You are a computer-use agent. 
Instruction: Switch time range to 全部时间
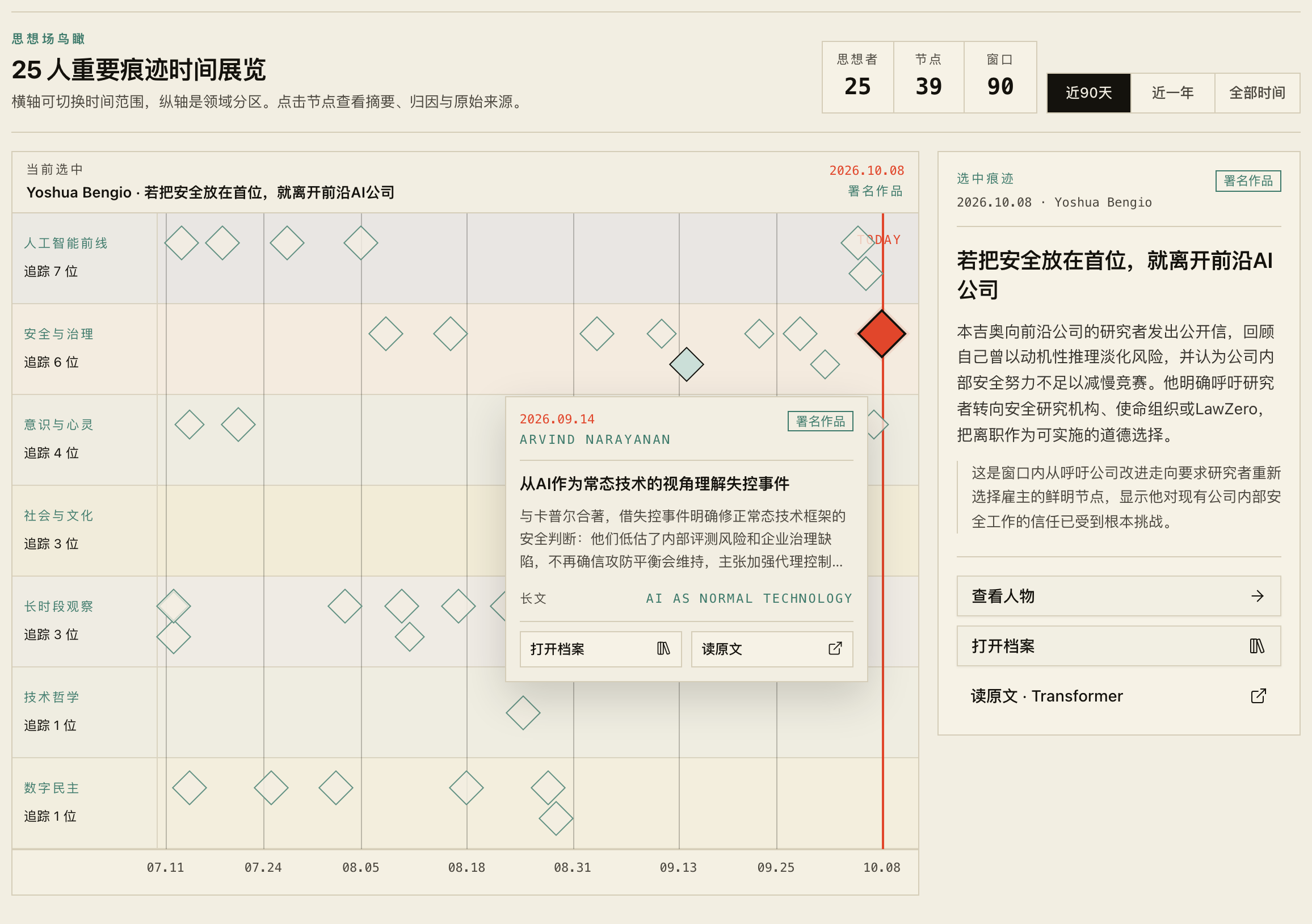(1257, 93)
